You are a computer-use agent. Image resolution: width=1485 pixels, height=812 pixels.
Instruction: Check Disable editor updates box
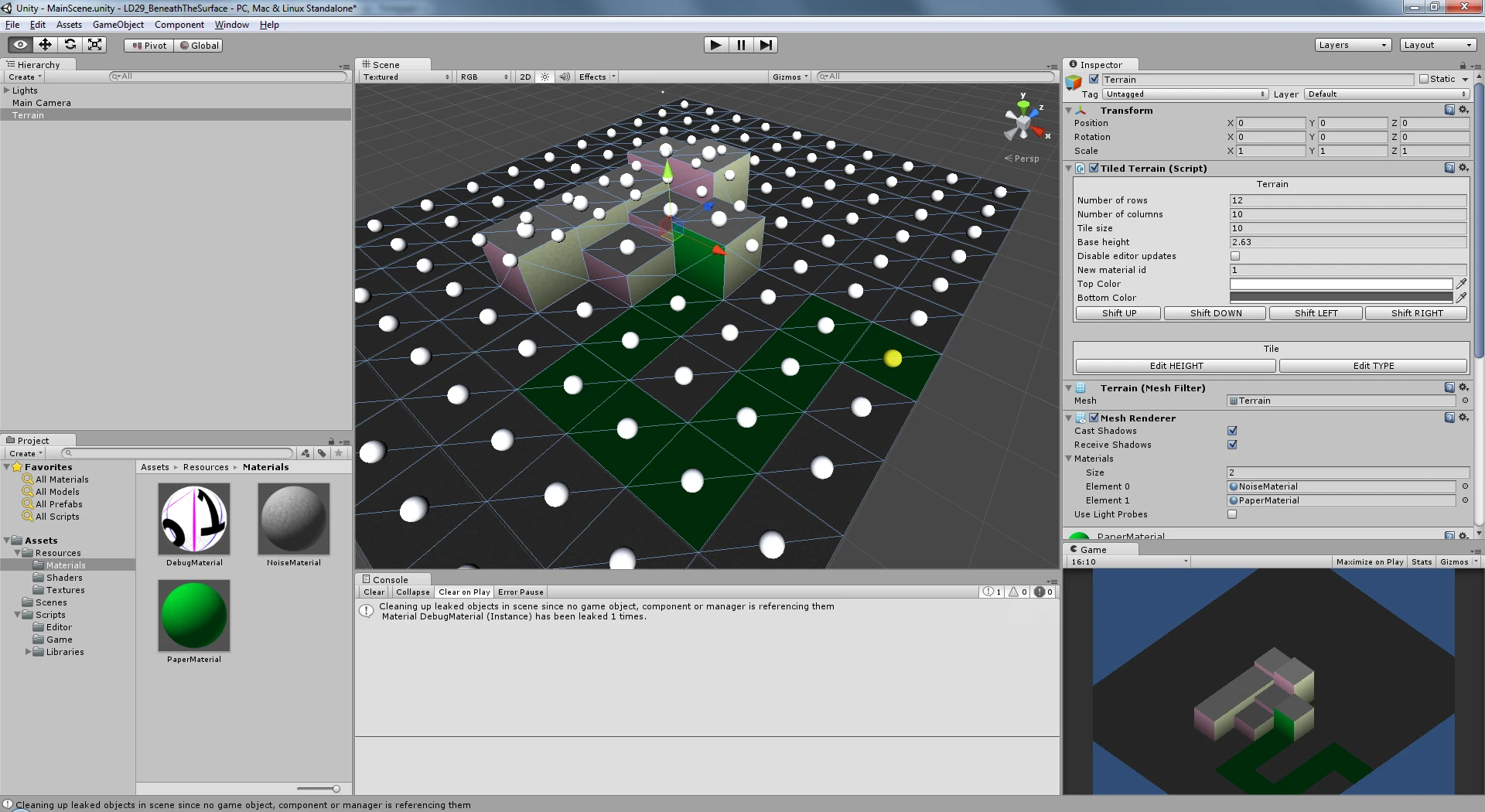pyautogui.click(x=1235, y=256)
